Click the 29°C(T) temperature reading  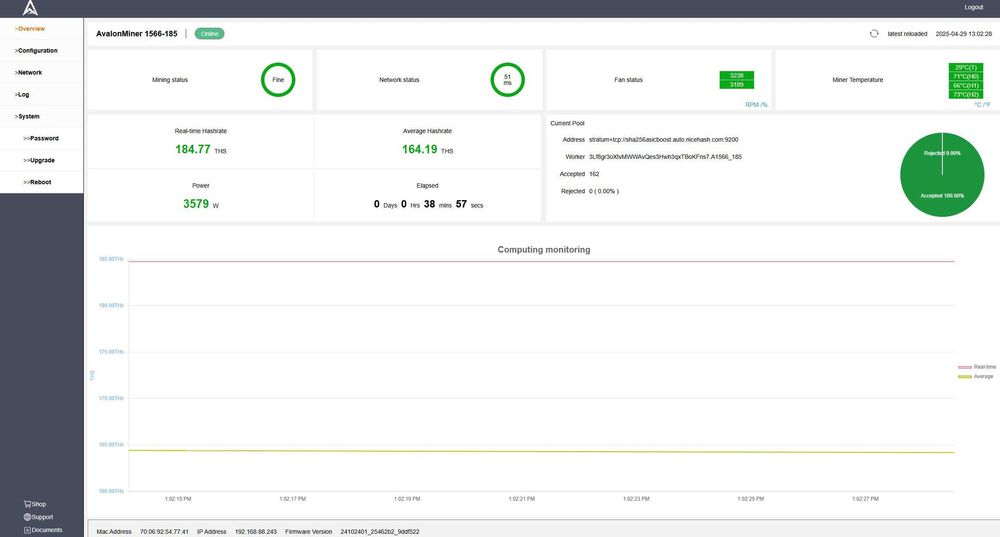click(966, 67)
